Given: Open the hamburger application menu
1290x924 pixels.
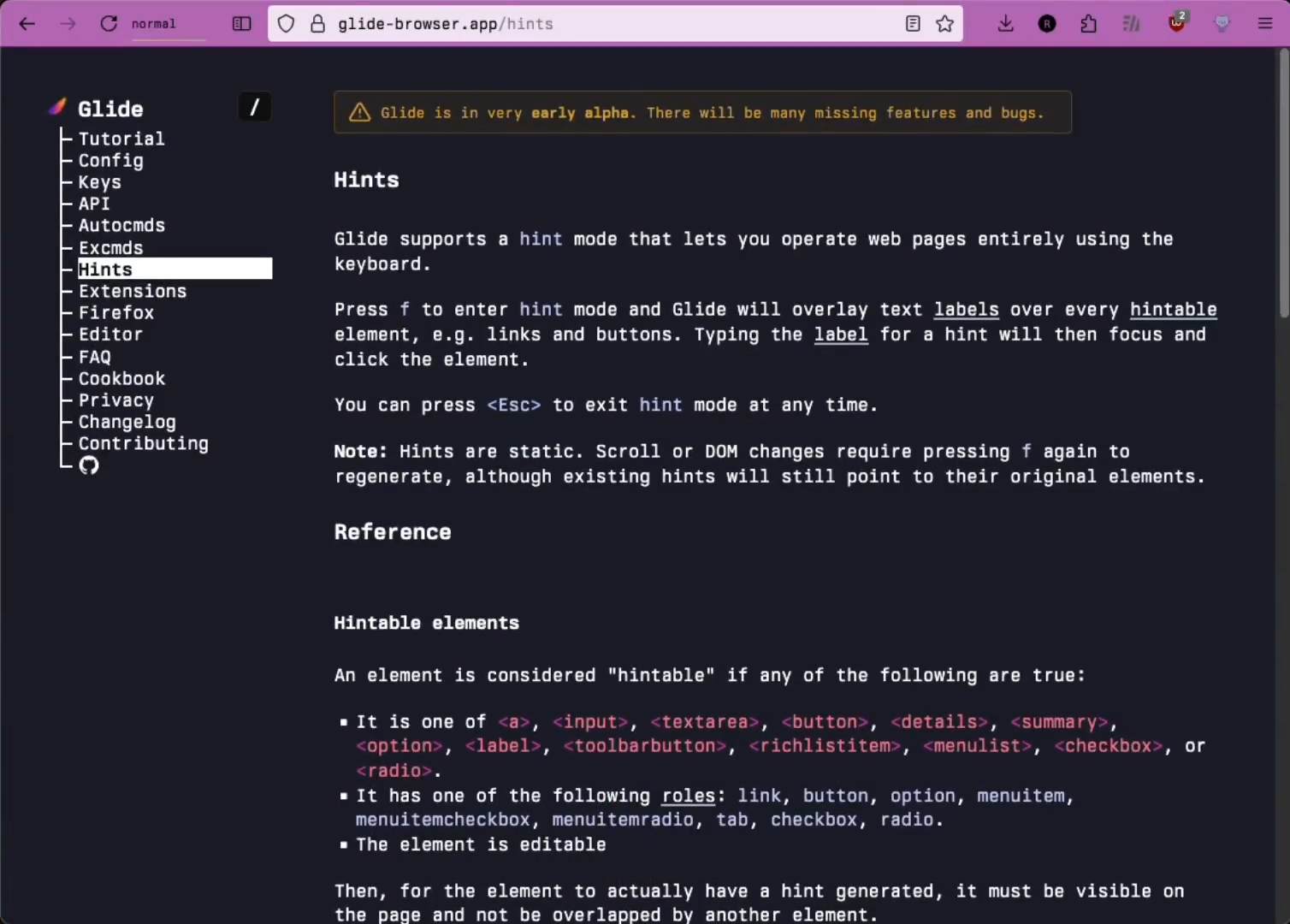Looking at the screenshot, I should pos(1265,23).
